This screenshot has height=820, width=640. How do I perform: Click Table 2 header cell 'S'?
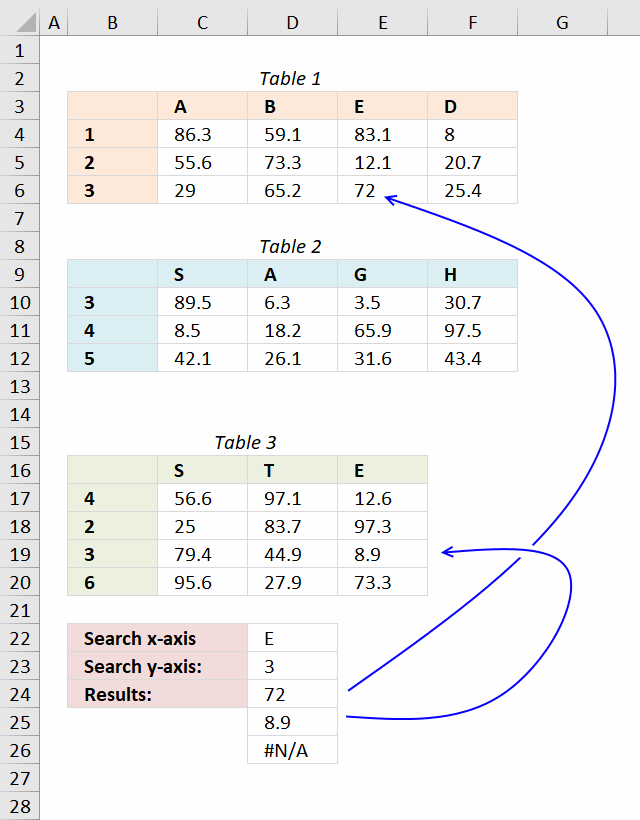click(x=201, y=274)
